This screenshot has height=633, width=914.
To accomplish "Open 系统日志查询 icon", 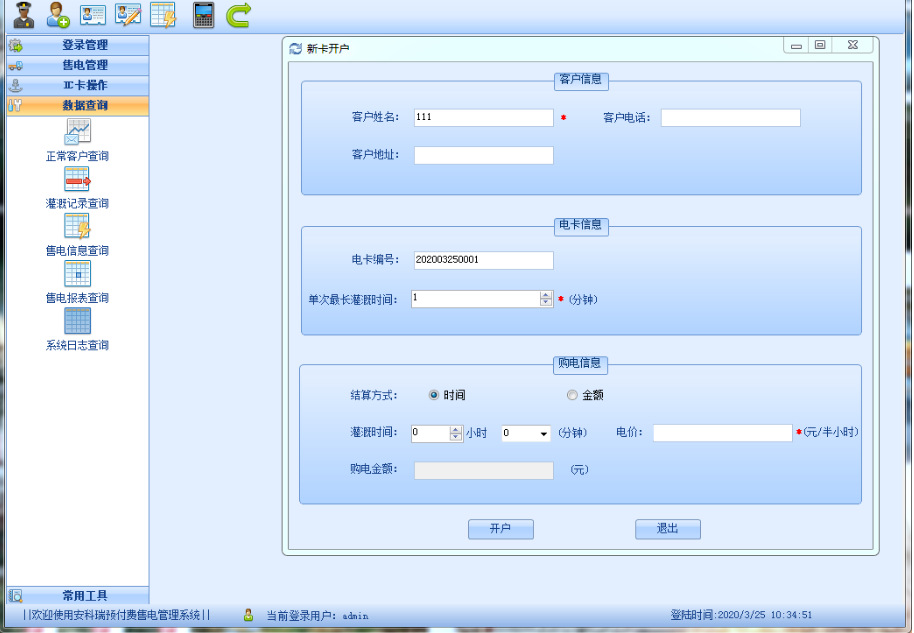I will click(x=78, y=321).
